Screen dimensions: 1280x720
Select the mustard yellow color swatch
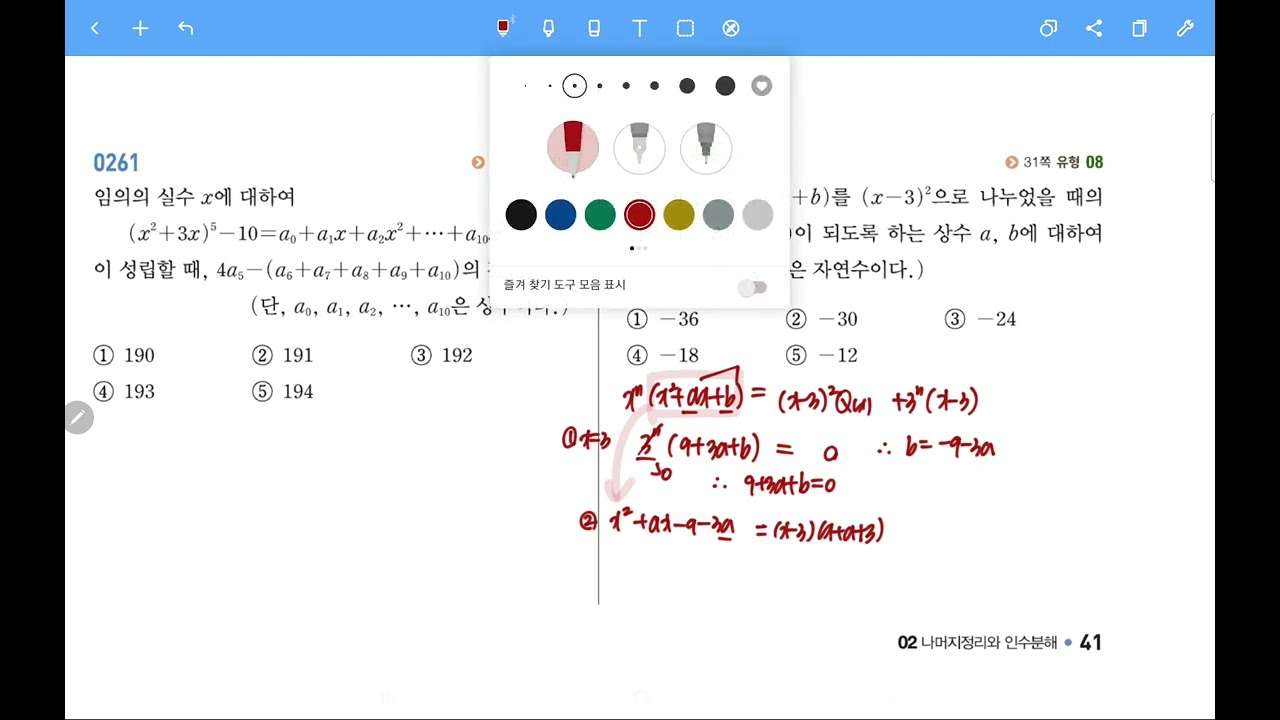pos(679,215)
